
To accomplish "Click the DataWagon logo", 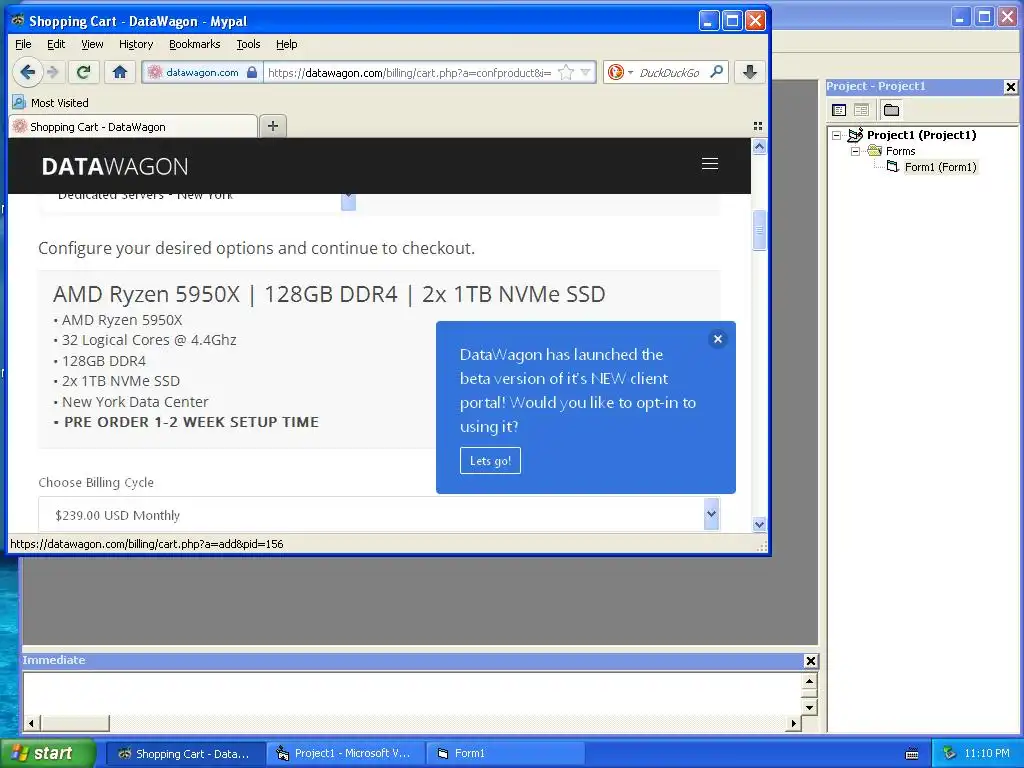I will (x=115, y=167).
